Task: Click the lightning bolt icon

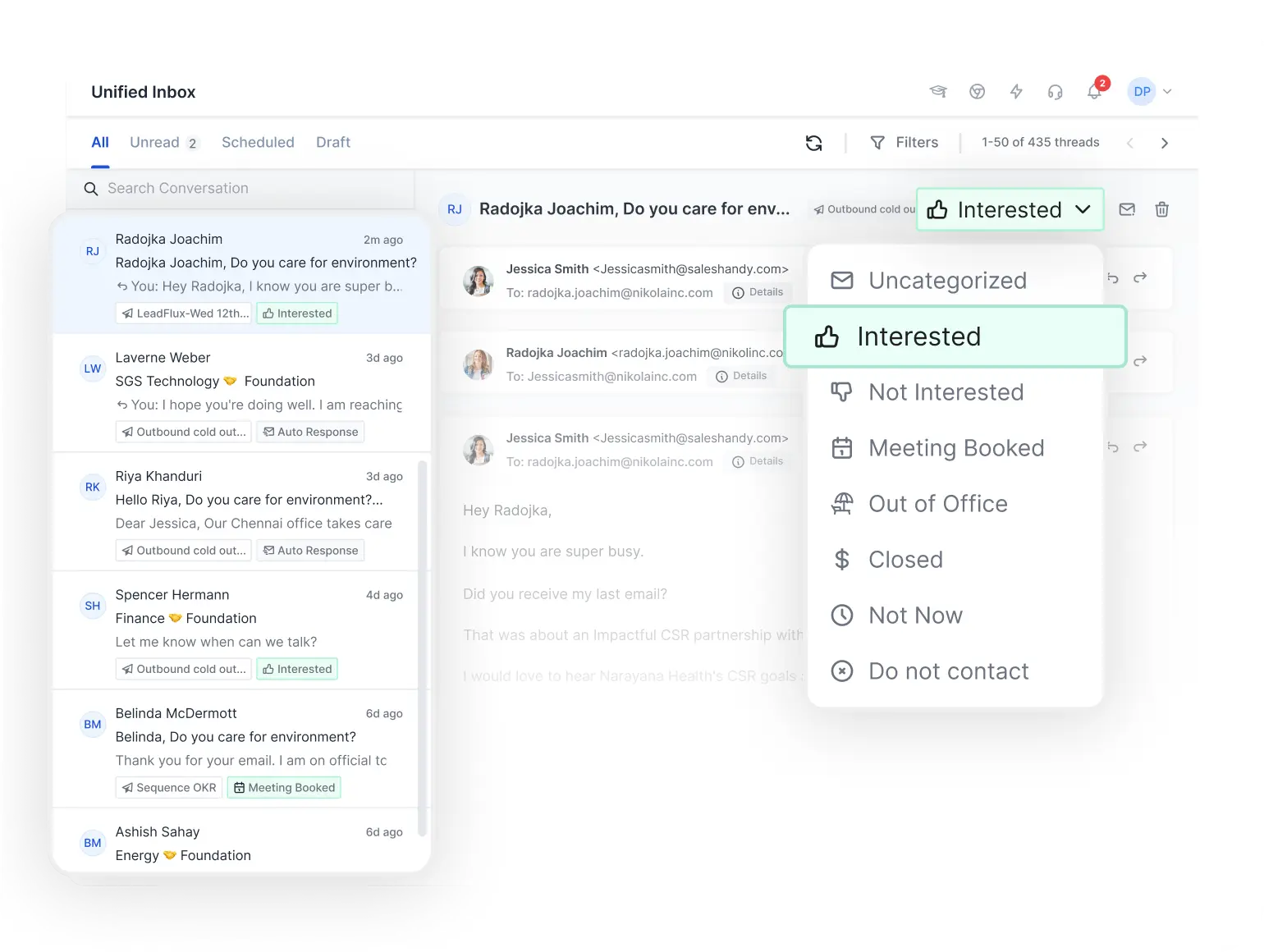Action: [1016, 92]
